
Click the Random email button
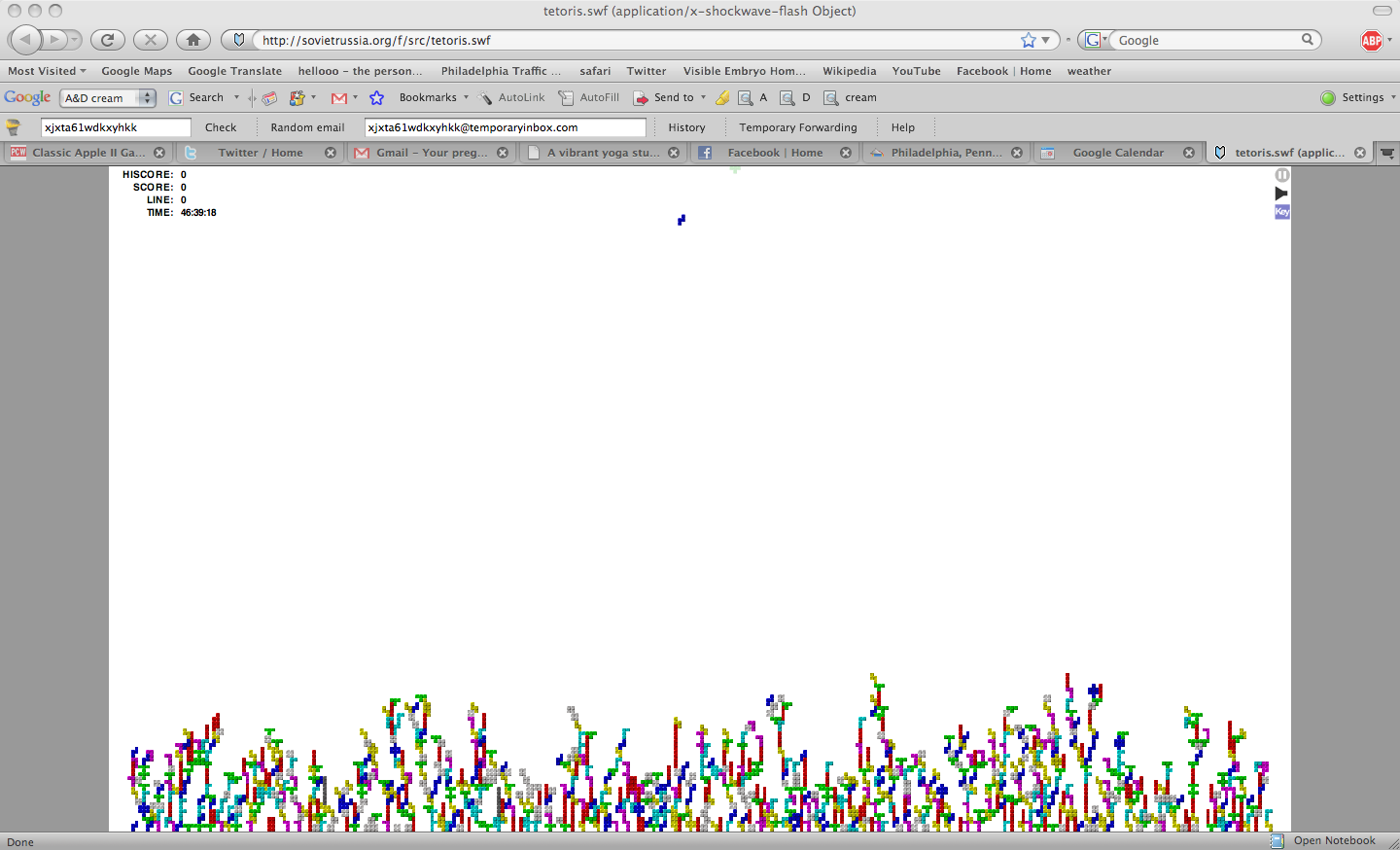click(307, 127)
